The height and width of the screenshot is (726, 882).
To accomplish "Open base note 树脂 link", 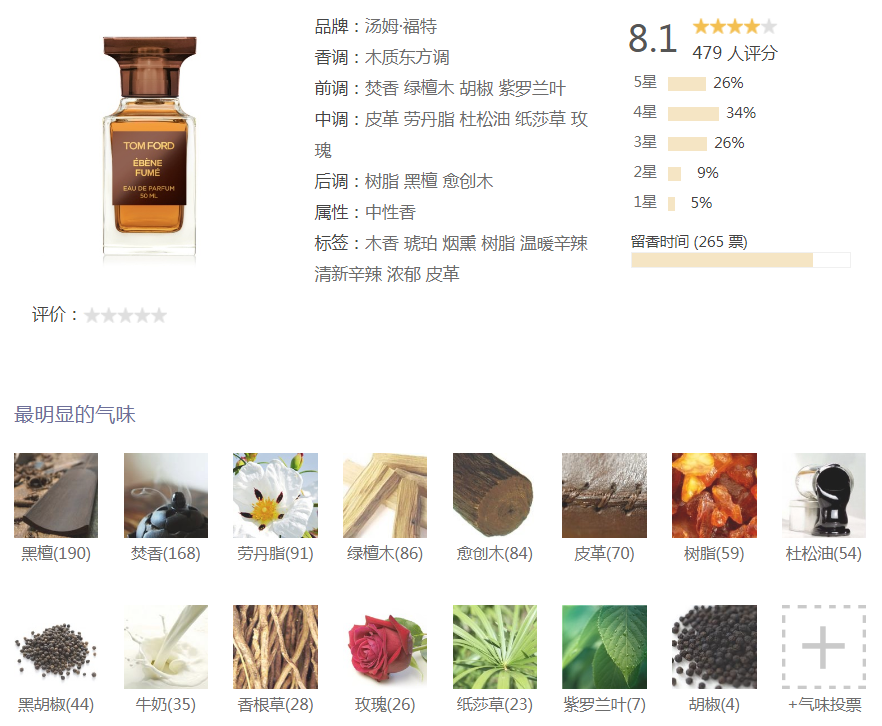I will point(381,181).
